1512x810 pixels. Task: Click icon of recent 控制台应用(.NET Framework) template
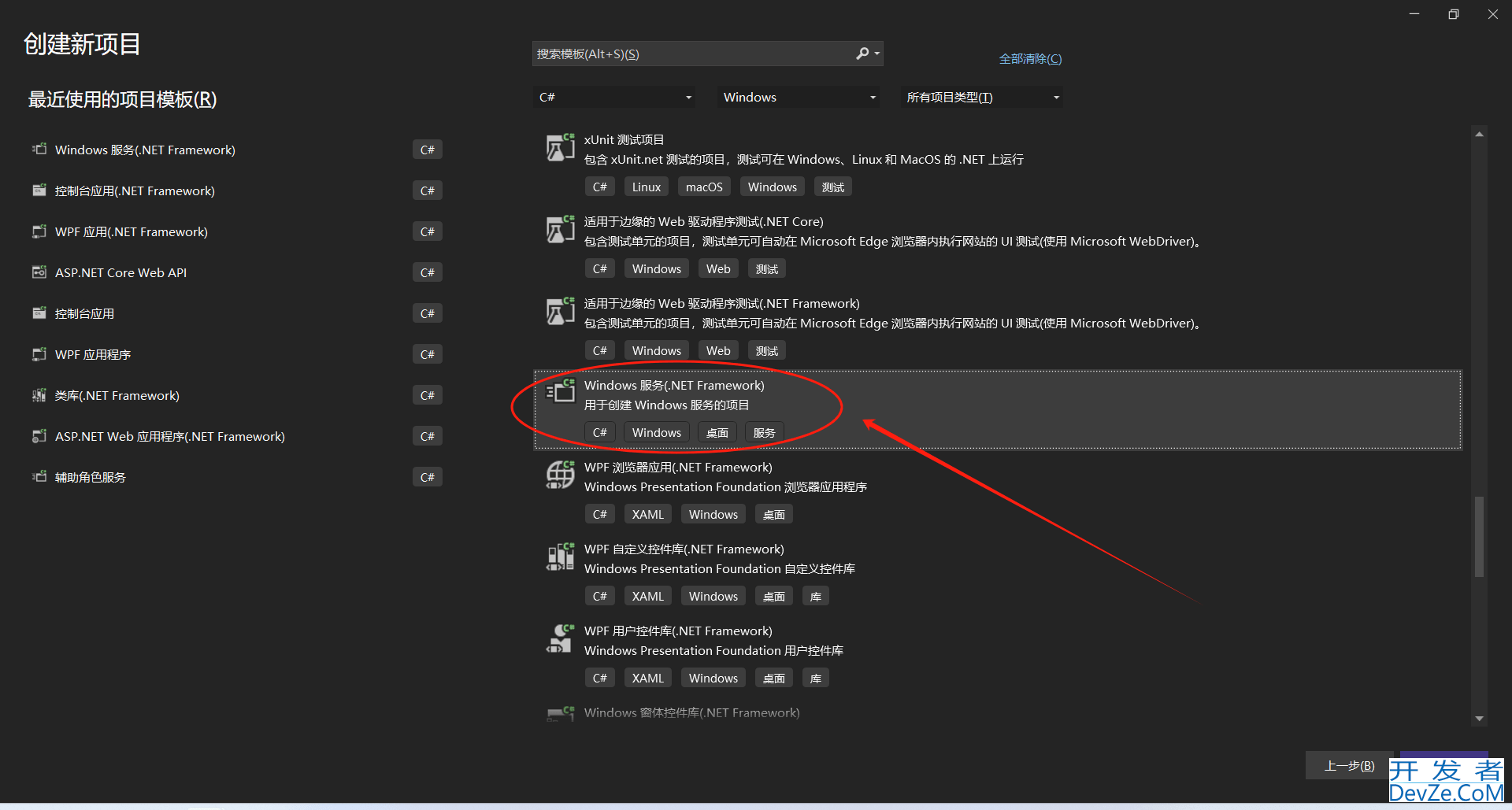tap(39, 190)
